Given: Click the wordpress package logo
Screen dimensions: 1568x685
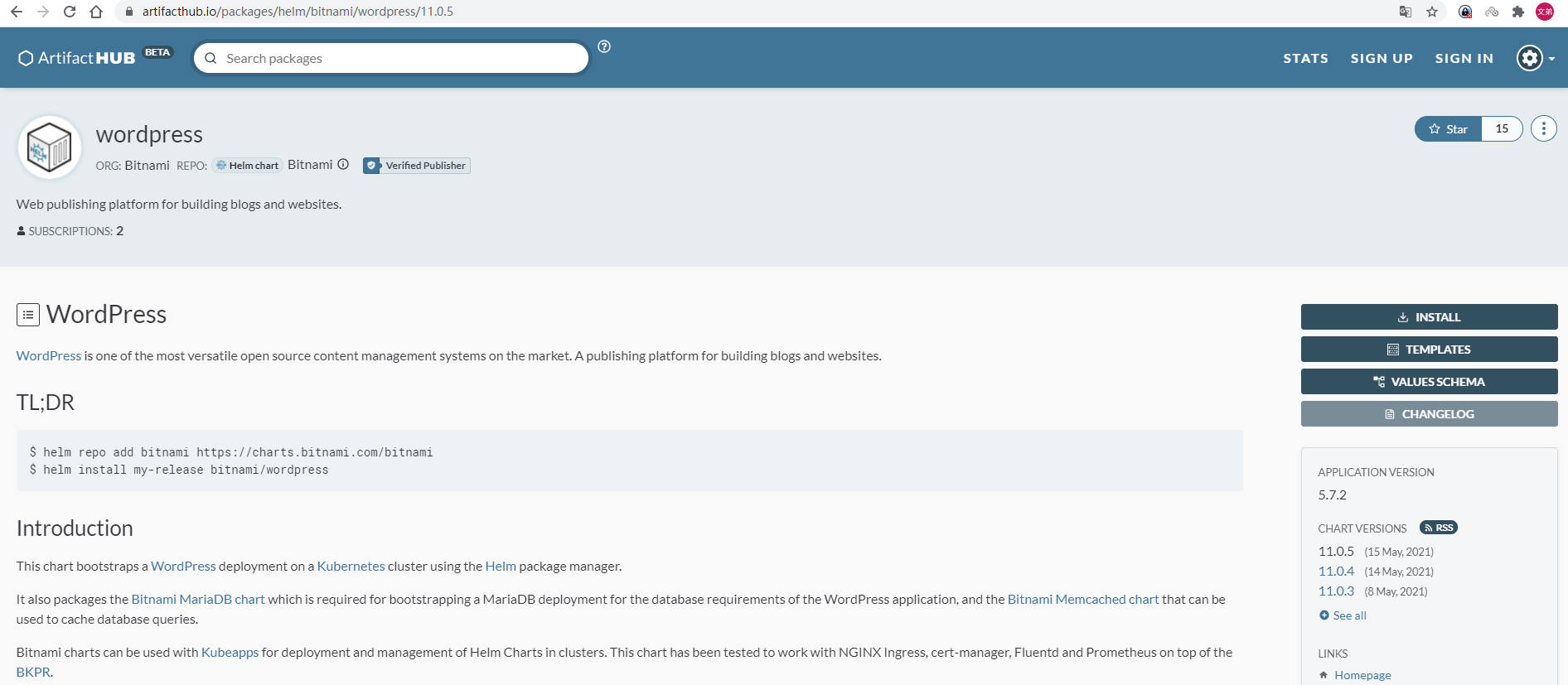Looking at the screenshot, I should pos(50,147).
